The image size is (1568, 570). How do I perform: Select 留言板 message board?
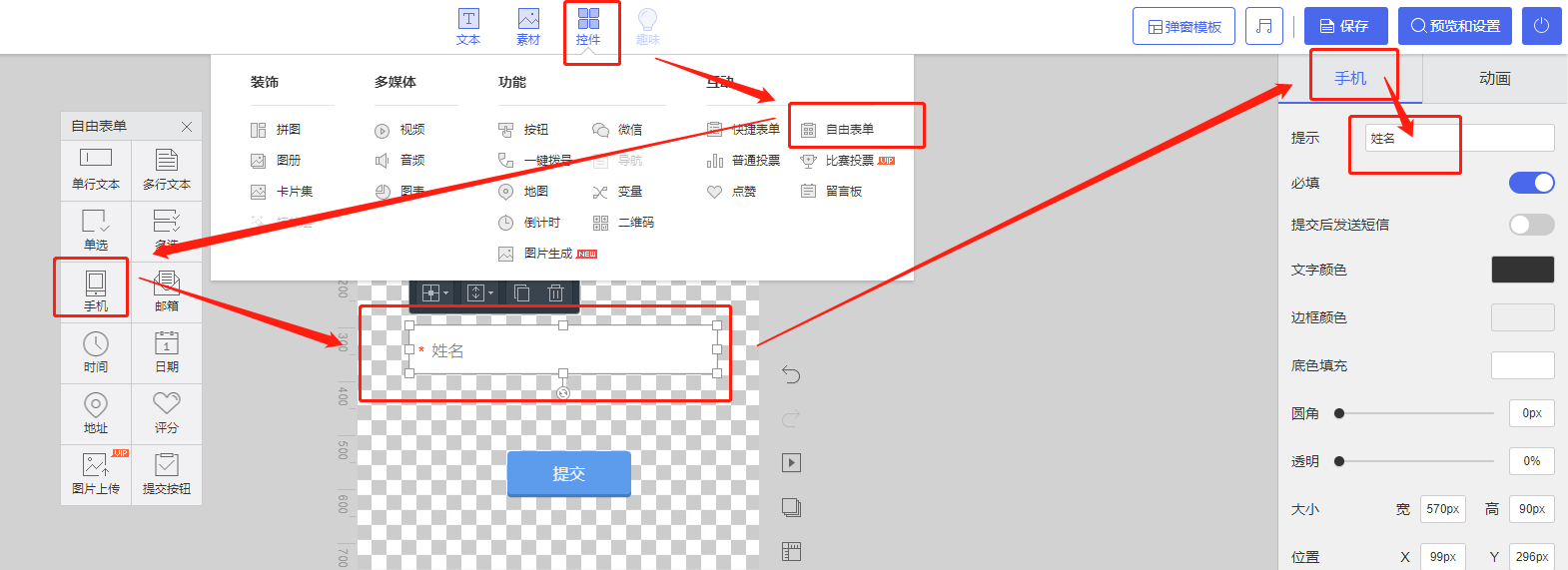pos(831,192)
